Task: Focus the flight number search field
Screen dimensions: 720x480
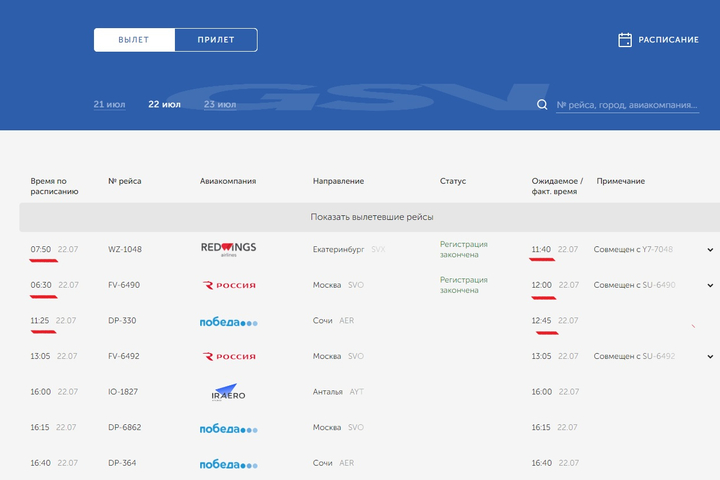Action: [627, 105]
